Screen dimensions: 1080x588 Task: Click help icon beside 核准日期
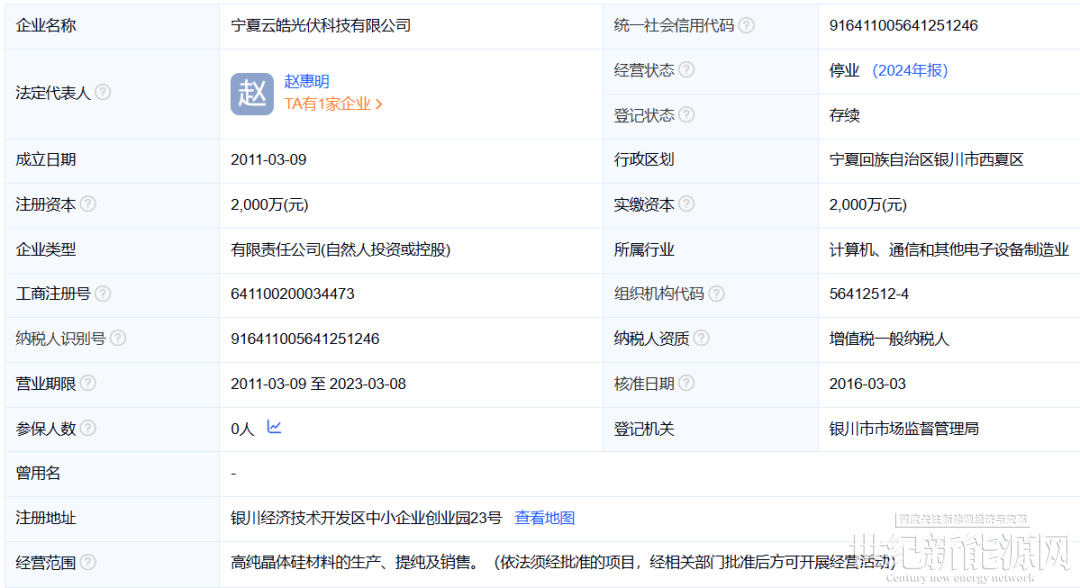tap(686, 384)
